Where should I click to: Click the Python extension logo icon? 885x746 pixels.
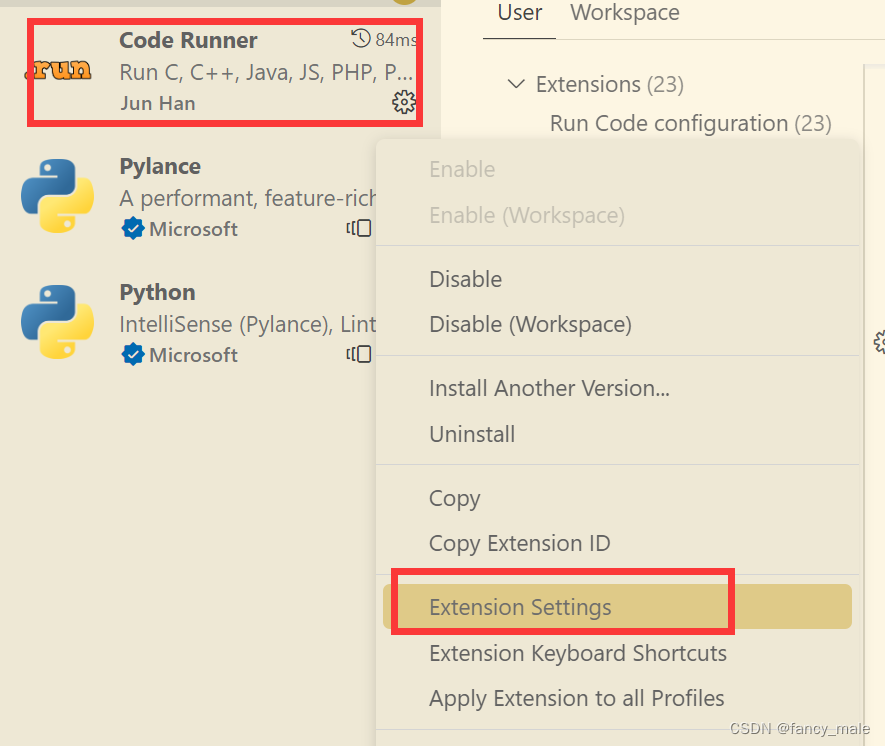point(57,321)
